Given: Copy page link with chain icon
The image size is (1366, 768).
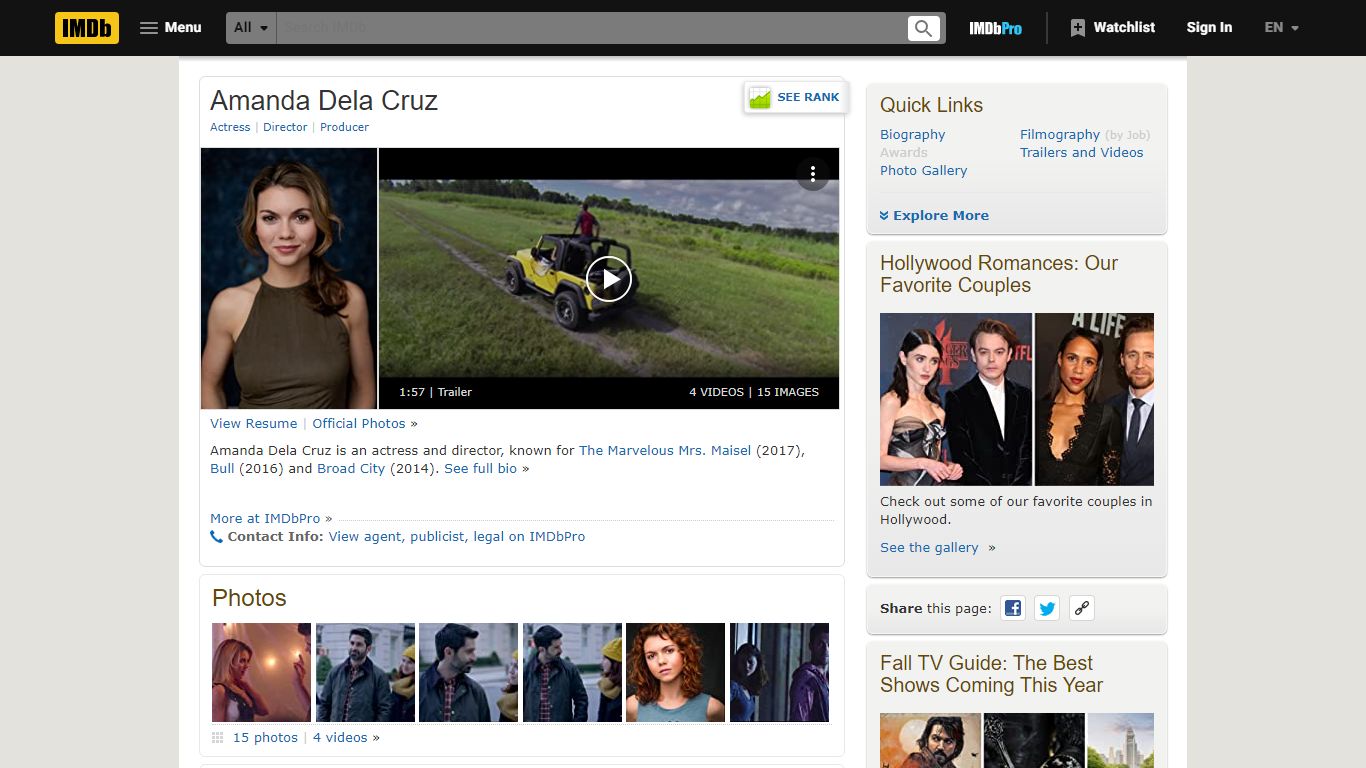Looking at the screenshot, I should [x=1081, y=608].
